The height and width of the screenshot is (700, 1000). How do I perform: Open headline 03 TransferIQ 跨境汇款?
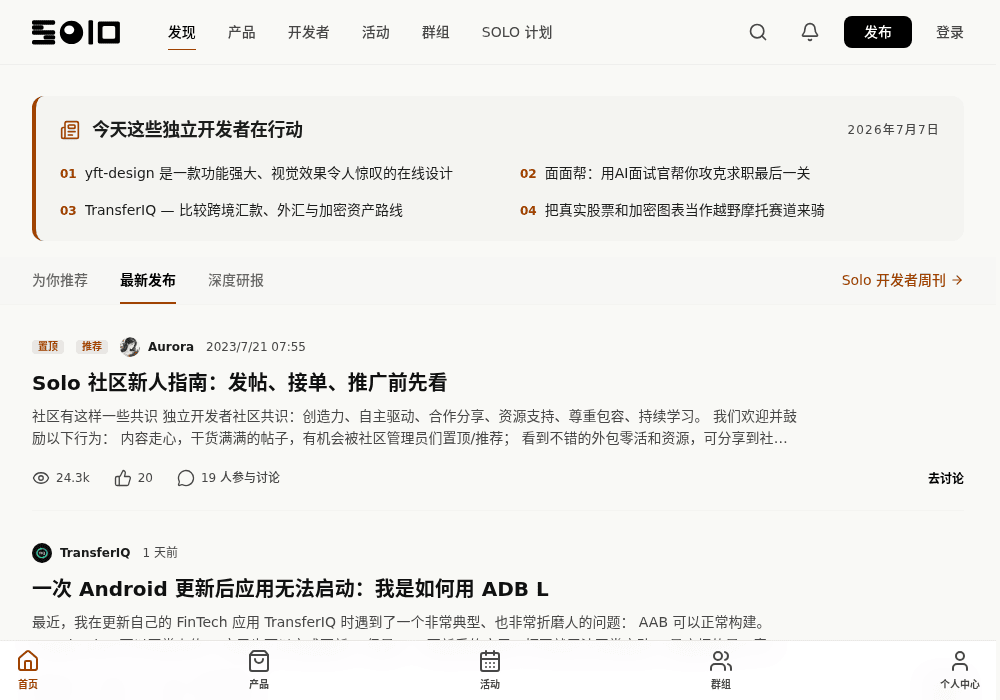(x=232, y=210)
